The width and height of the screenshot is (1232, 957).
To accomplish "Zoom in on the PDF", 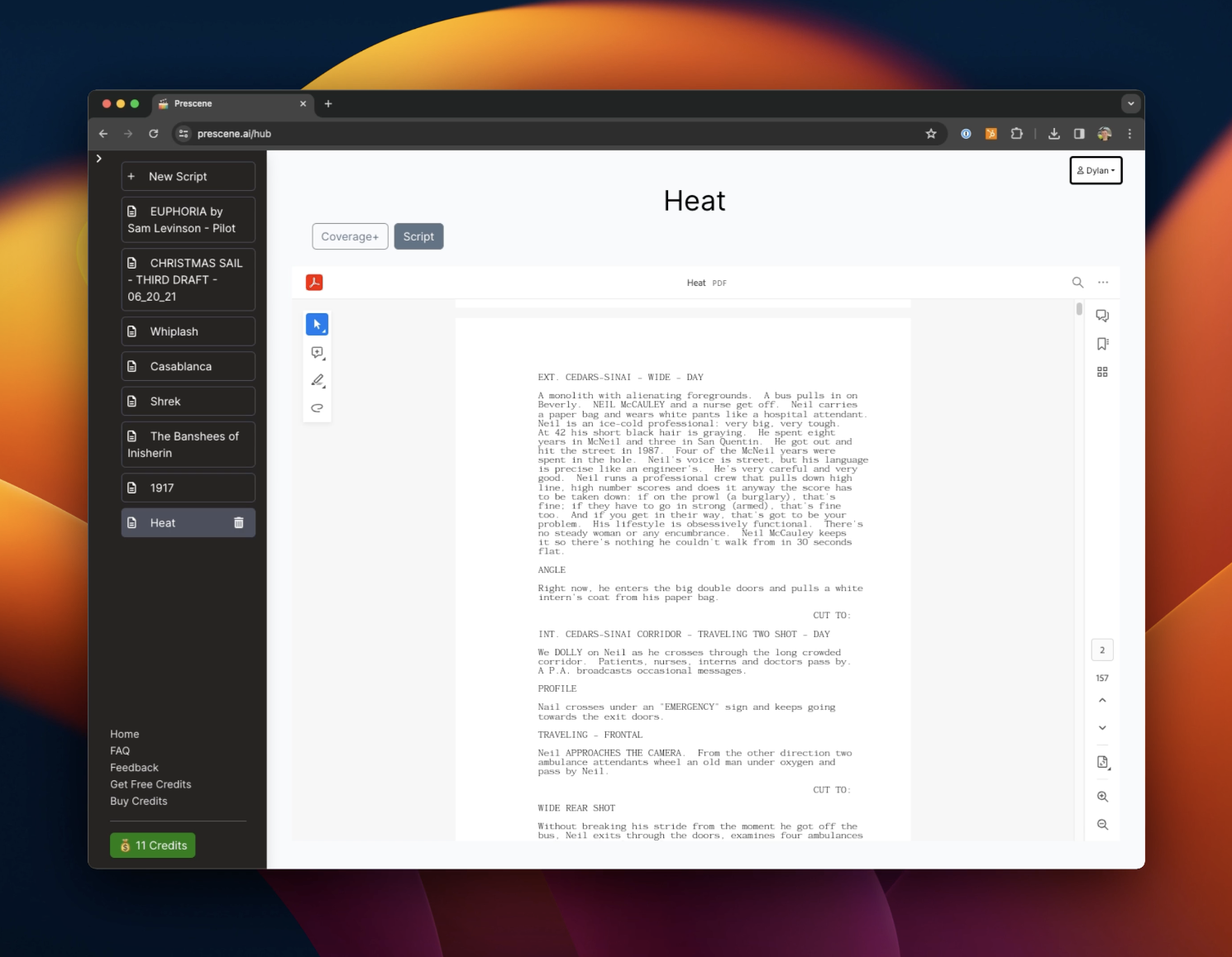I will 1102,797.
